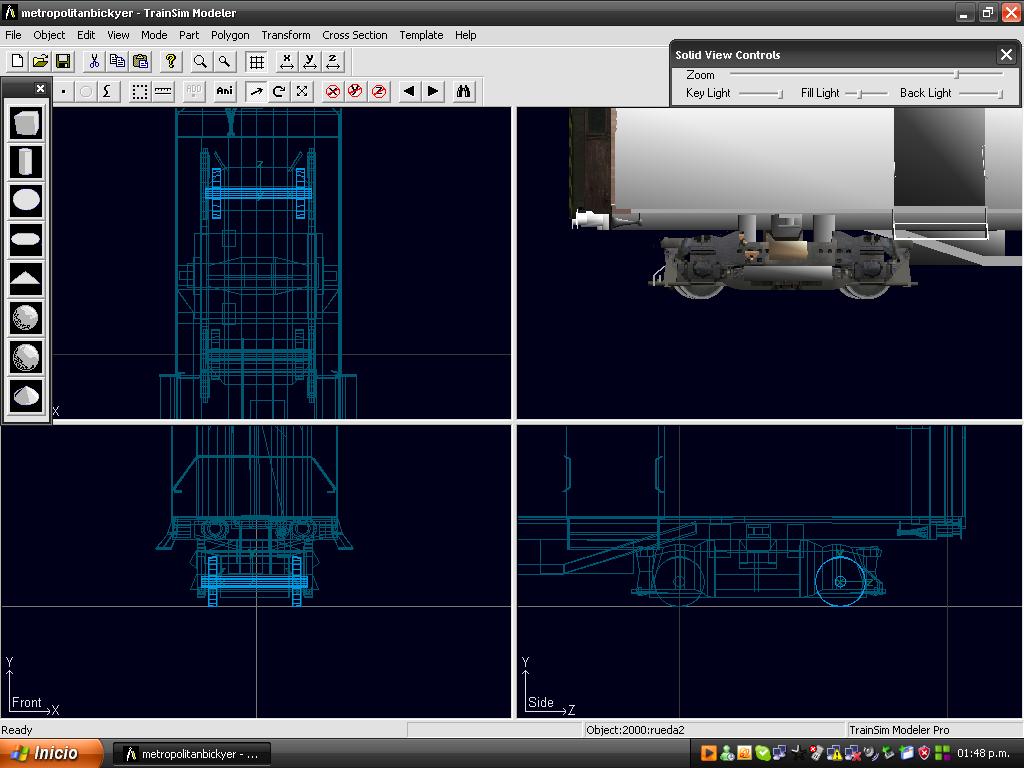Open the Cross Section menu
Image resolution: width=1024 pixels, height=768 pixels.
[x=354, y=35]
